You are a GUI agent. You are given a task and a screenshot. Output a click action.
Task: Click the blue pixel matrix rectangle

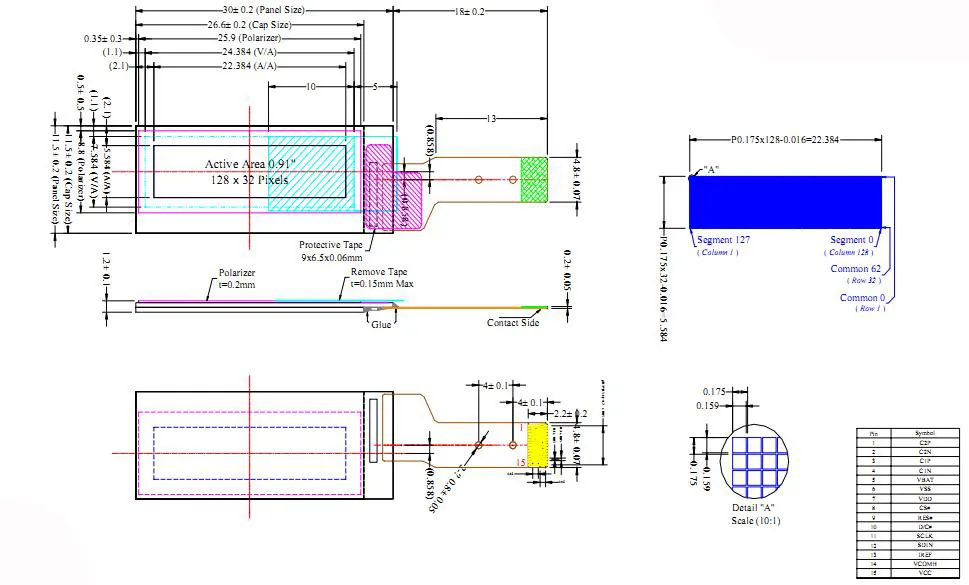[785, 202]
